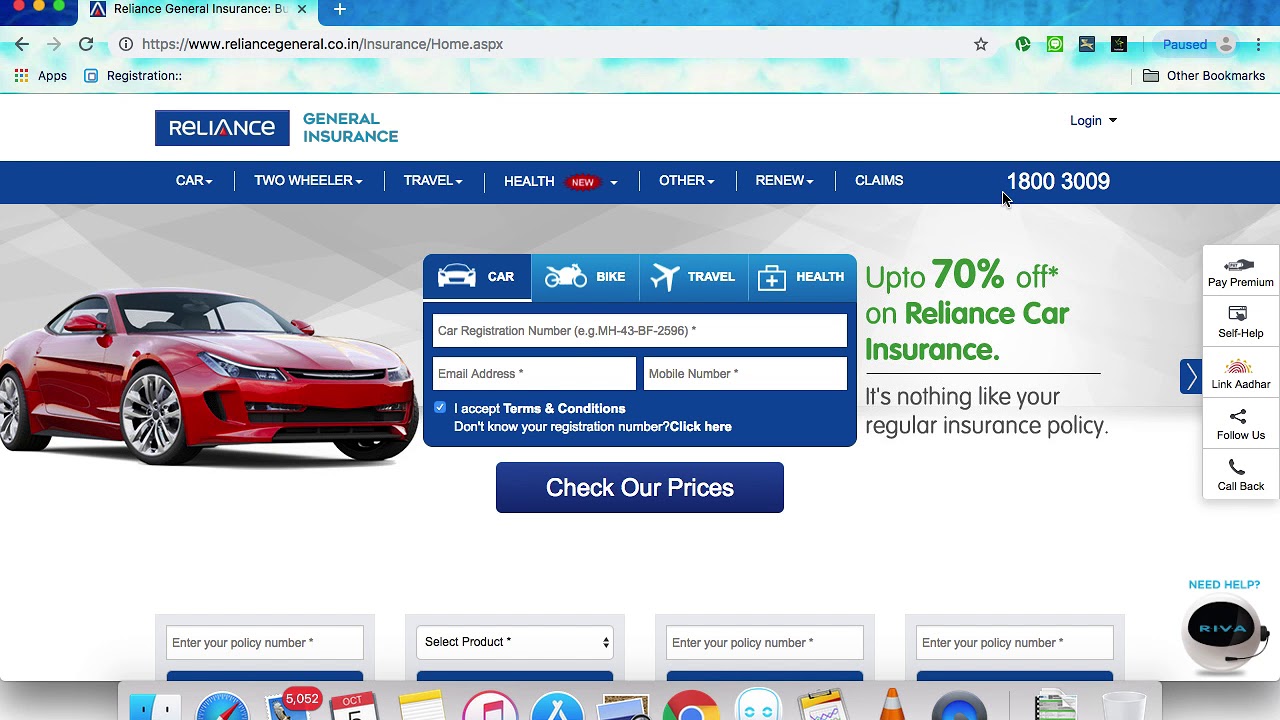Click the Email Address field
The image size is (1280, 720).
tap(534, 374)
